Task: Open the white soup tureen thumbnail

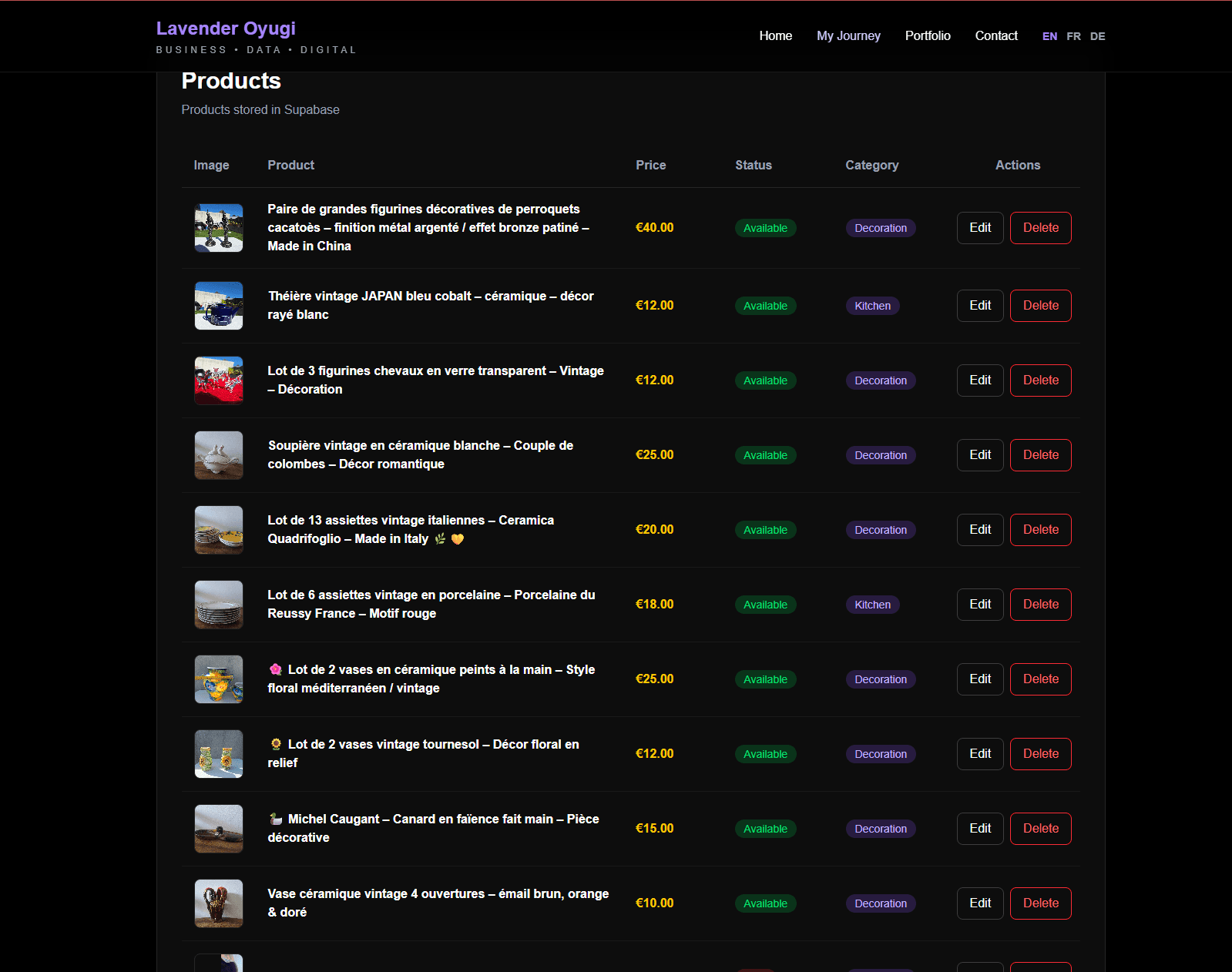Action: (219, 455)
